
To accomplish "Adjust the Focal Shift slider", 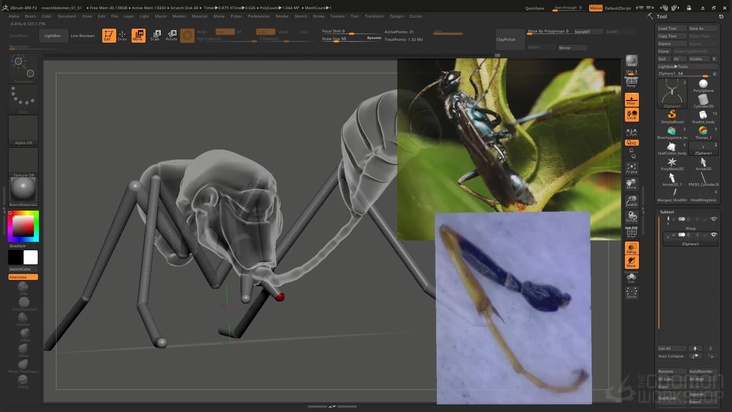I will point(351,32).
